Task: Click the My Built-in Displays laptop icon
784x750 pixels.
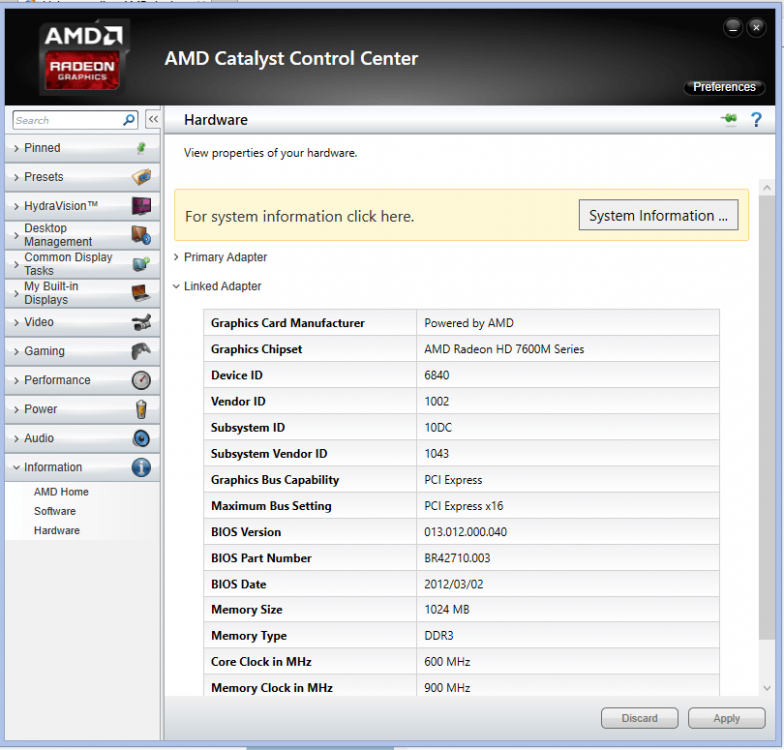Action: 142,293
